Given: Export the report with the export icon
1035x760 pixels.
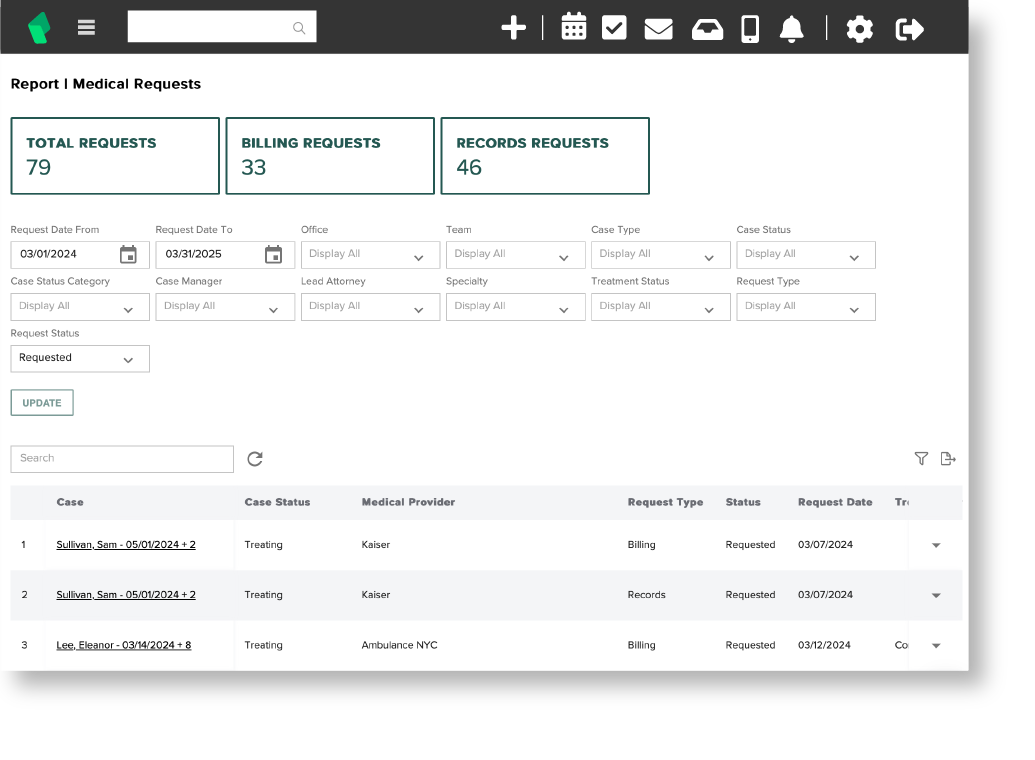Looking at the screenshot, I should (x=948, y=459).
